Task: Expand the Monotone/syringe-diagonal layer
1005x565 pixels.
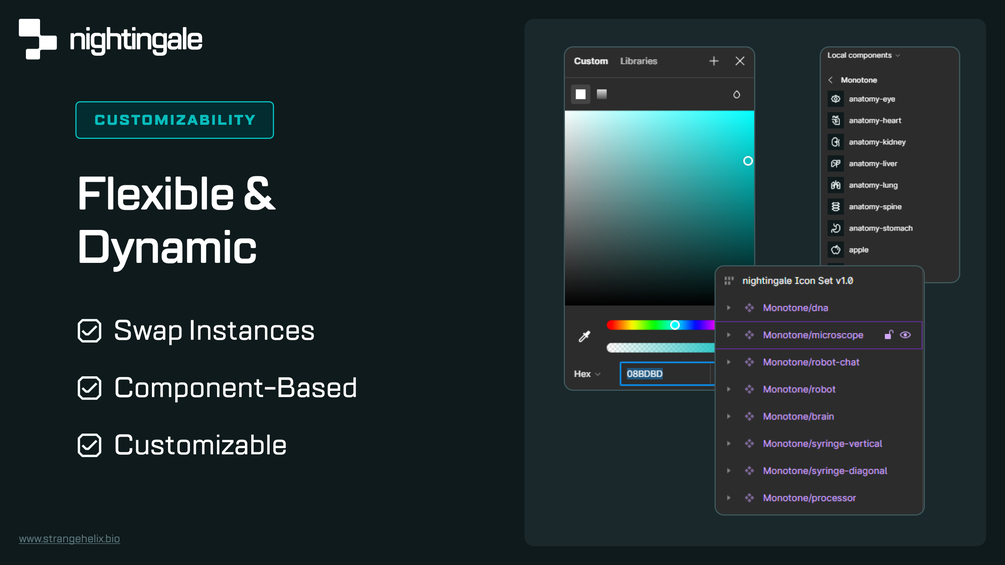Action: (729, 471)
